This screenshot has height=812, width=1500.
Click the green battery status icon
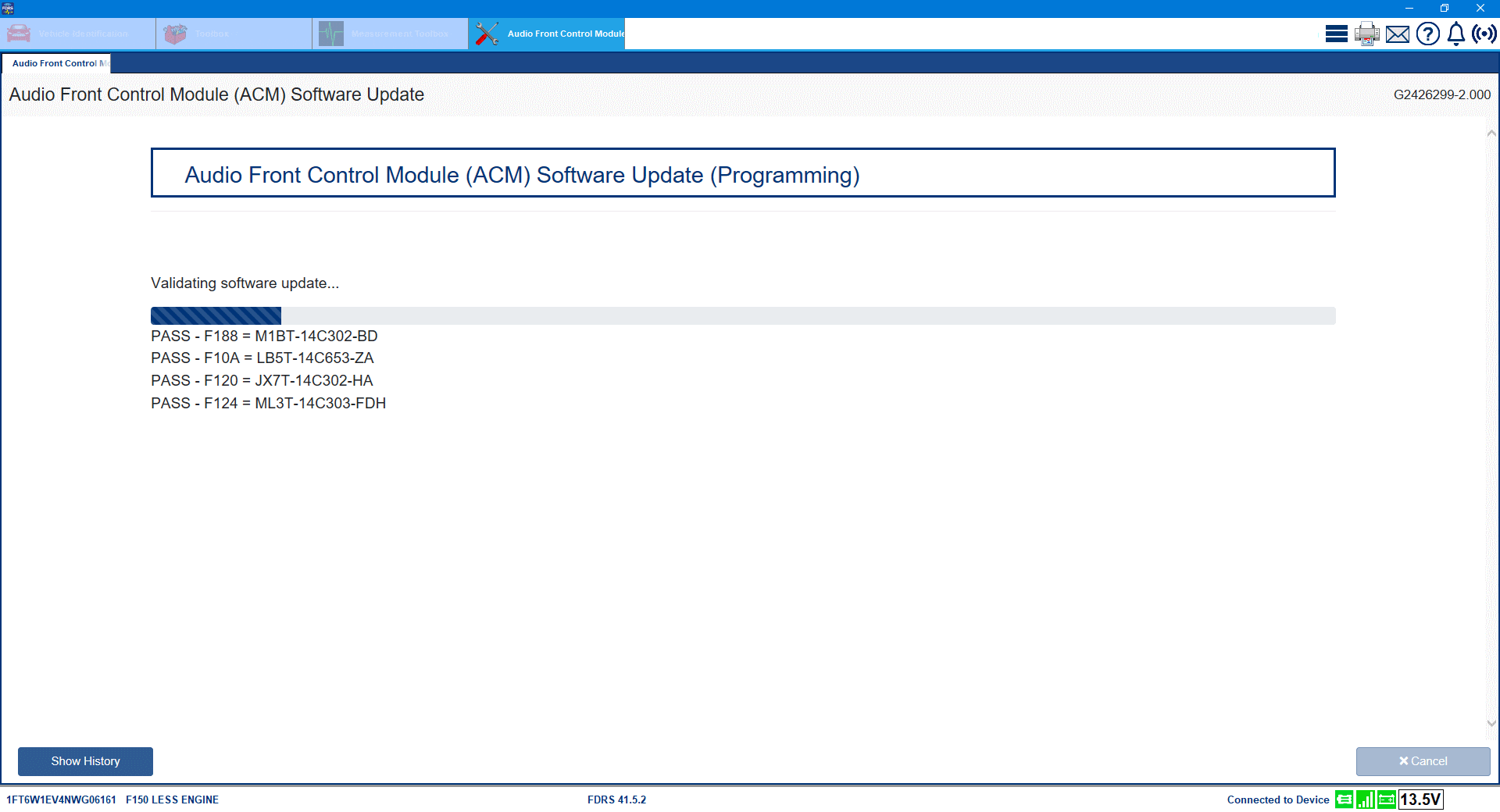click(1386, 800)
